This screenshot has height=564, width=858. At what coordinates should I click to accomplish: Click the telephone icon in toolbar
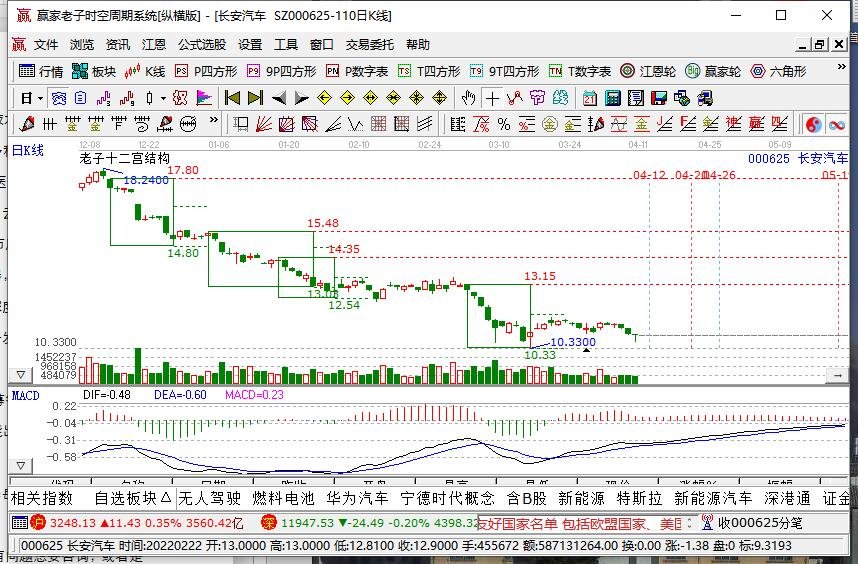pos(59,98)
